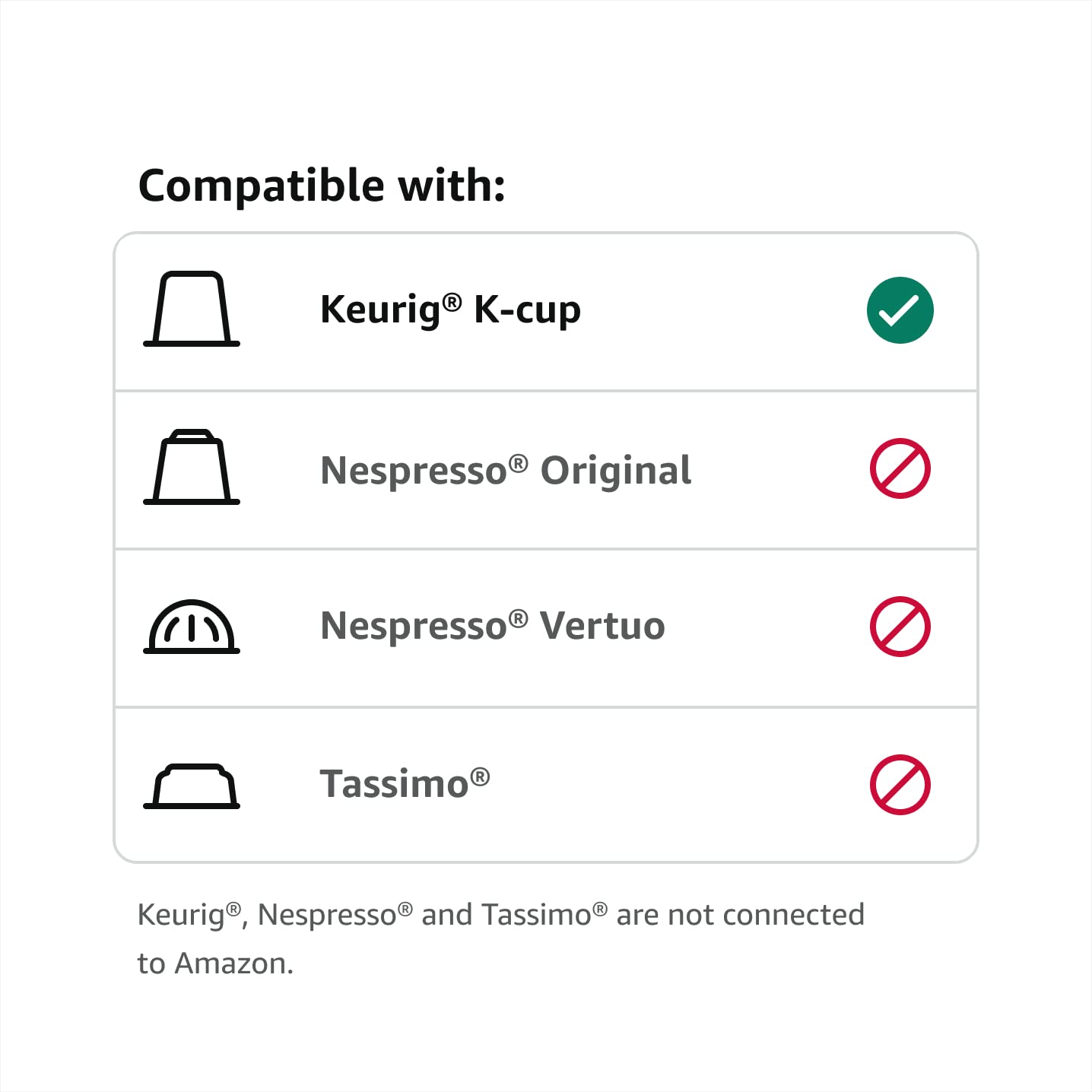Select the "Nespresso Original" label text
Image resolution: width=1092 pixels, height=1092 pixels.
click(506, 470)
